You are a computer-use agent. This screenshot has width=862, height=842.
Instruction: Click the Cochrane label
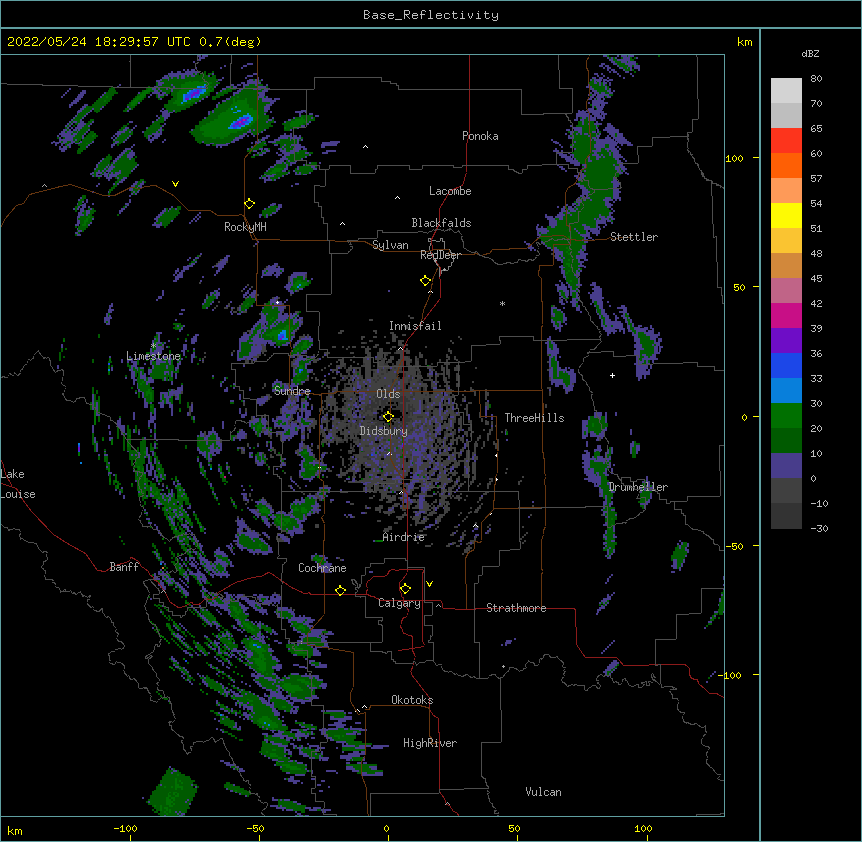tap(322, 568)
